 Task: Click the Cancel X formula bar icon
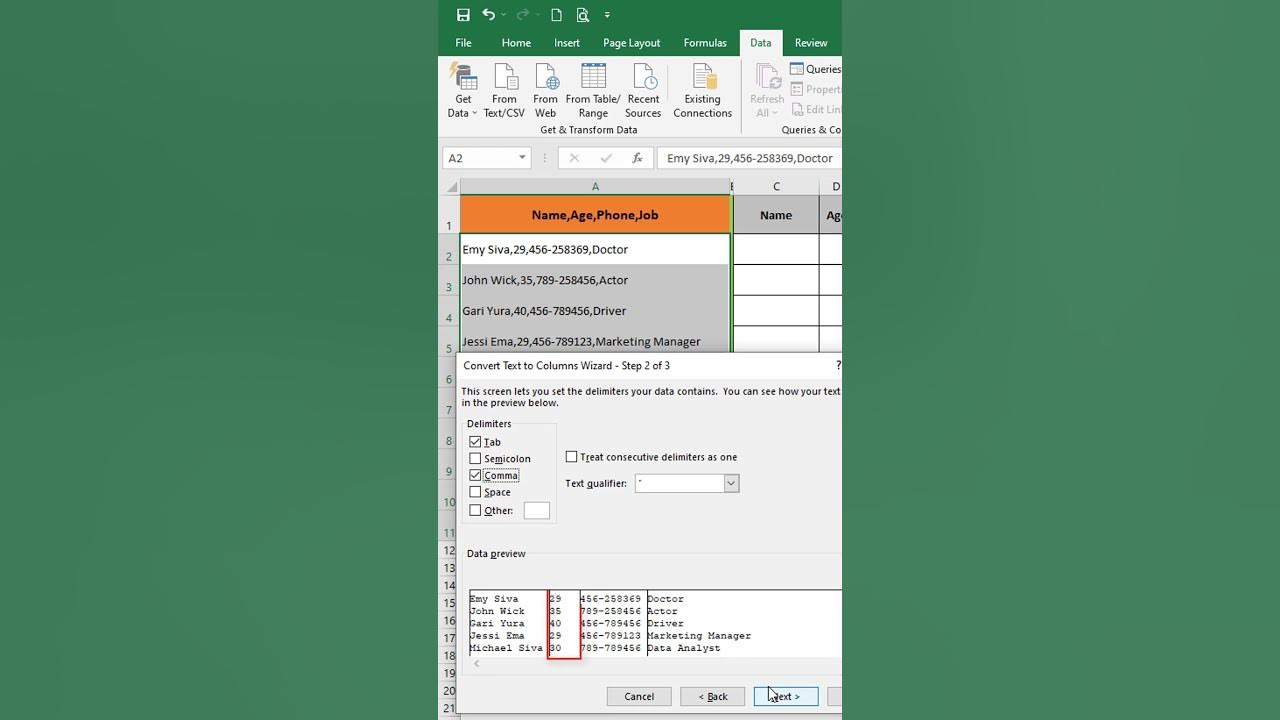pos(574,158)
